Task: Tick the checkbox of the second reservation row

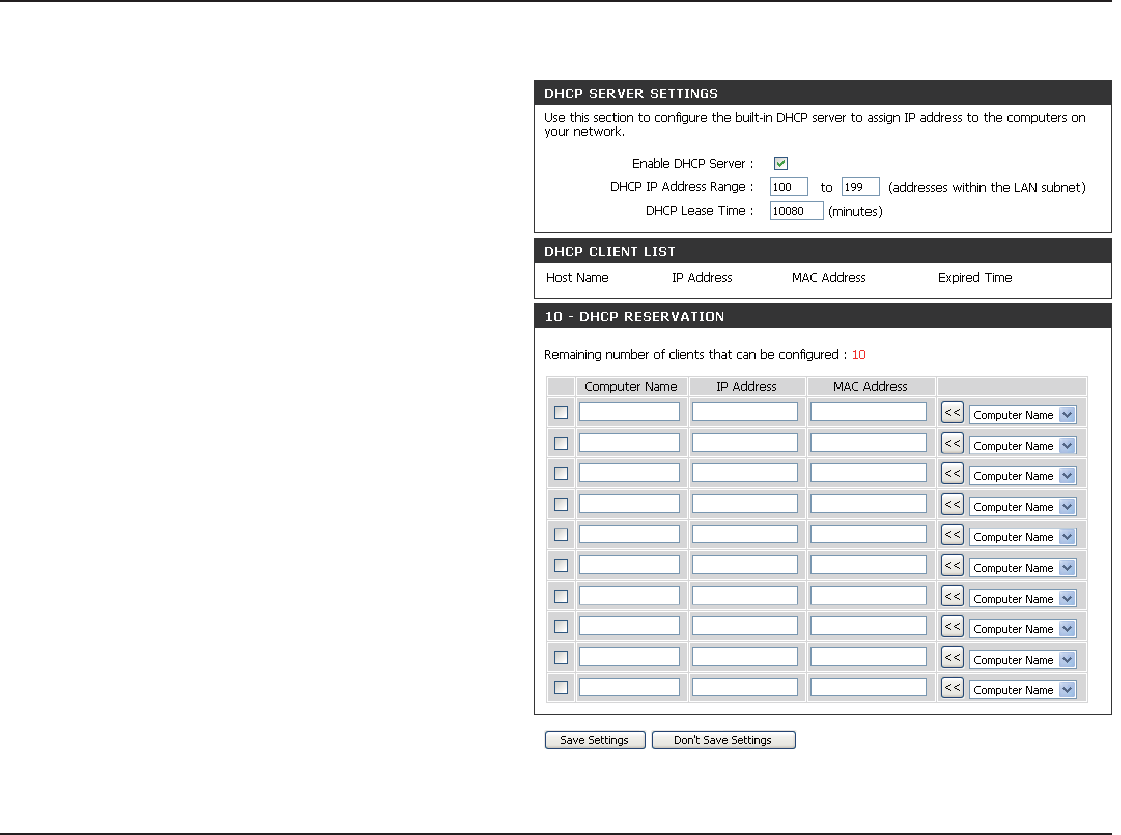Action: 561,443
